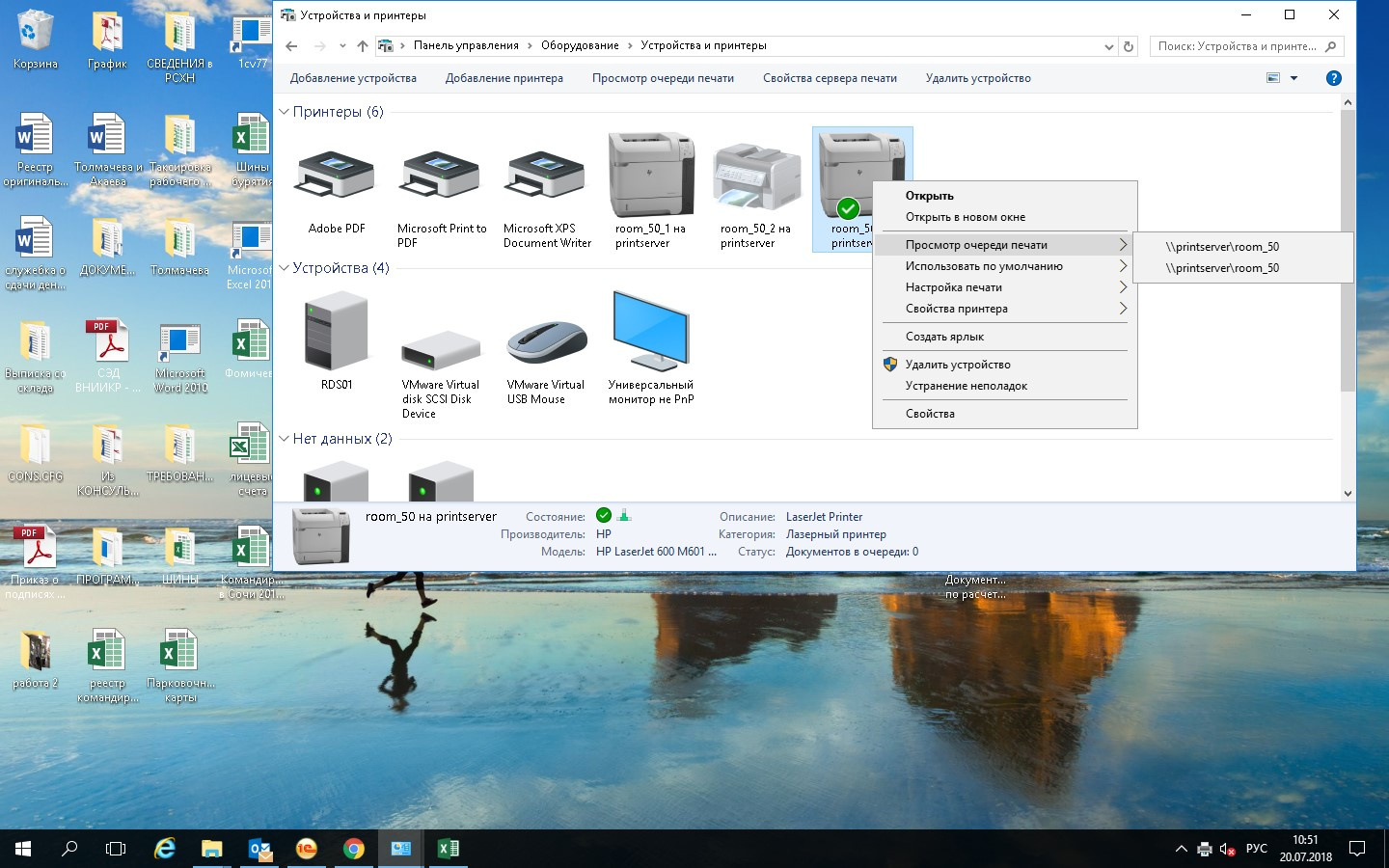Show hidden tray icons chevron

click(1181, 849)
